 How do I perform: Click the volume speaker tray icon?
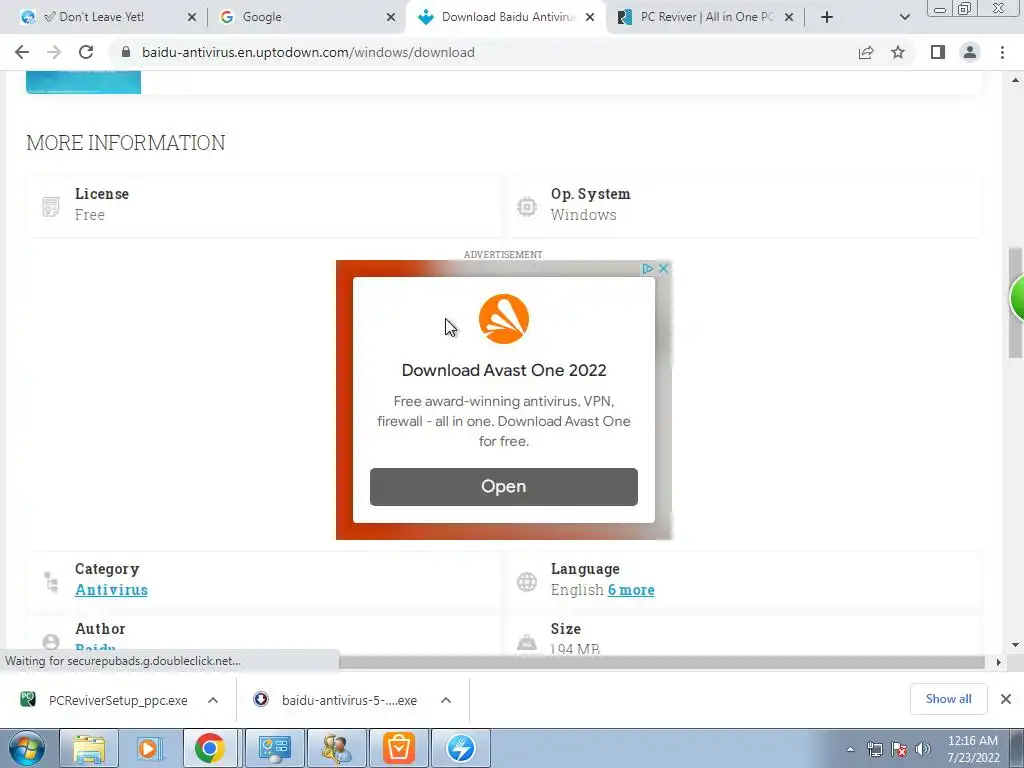tap(922, 749)
